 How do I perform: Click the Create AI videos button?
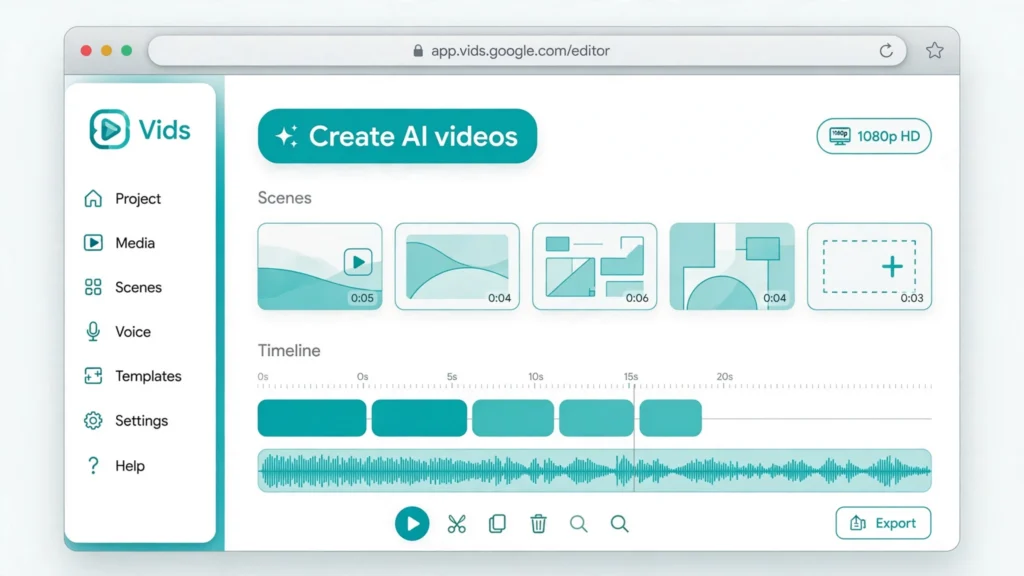(397, 136)
